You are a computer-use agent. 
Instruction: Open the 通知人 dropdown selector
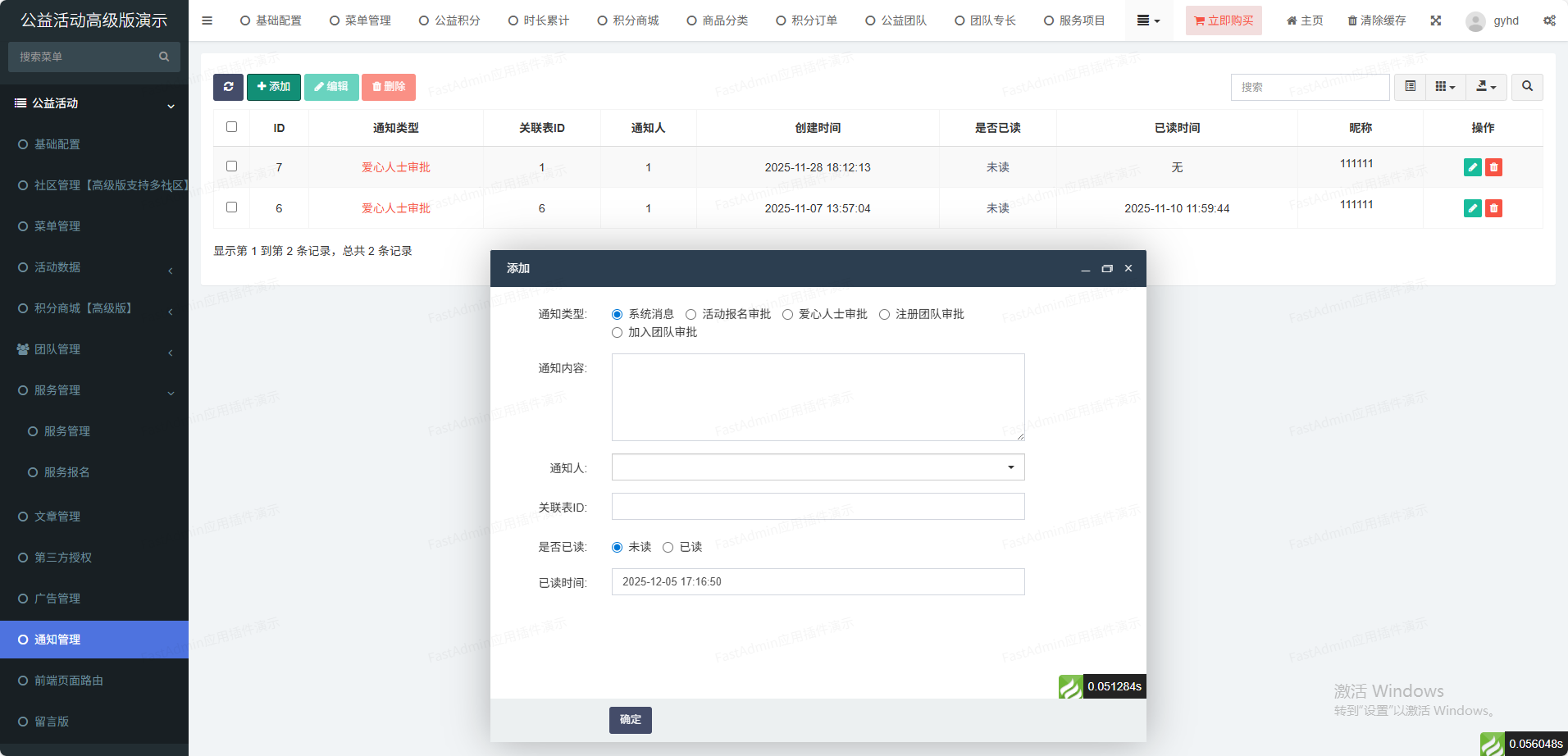[818, 467]
